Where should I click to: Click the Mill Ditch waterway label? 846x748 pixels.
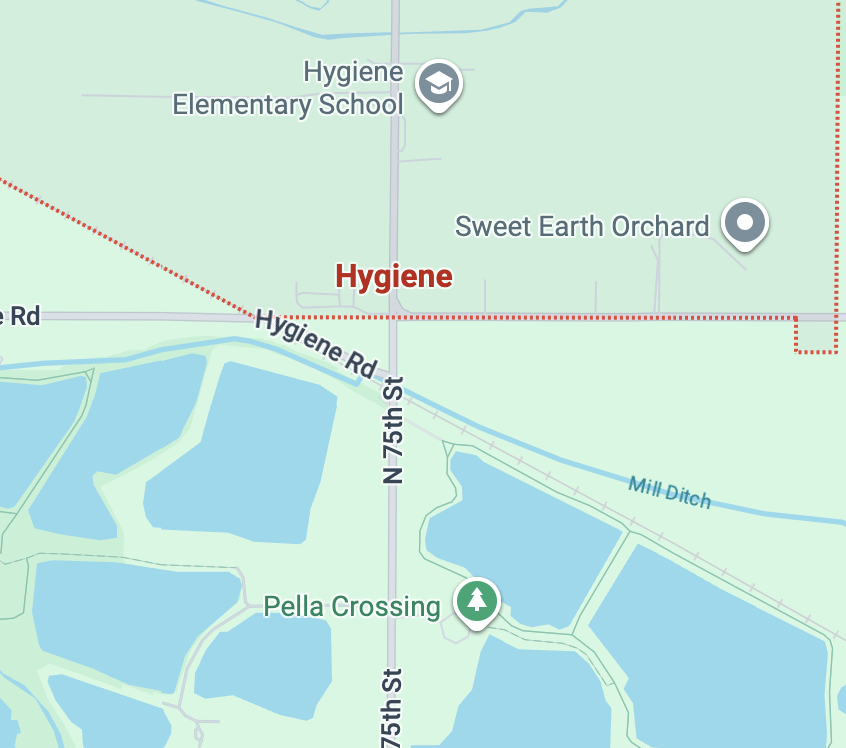pos(670,493)
